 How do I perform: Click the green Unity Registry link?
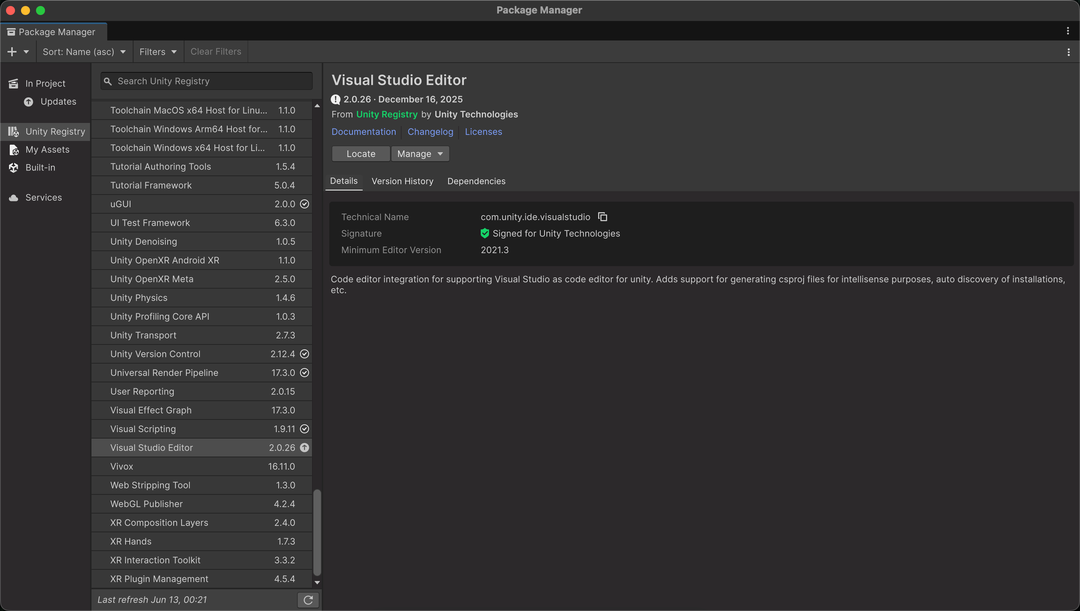[386, 114]
